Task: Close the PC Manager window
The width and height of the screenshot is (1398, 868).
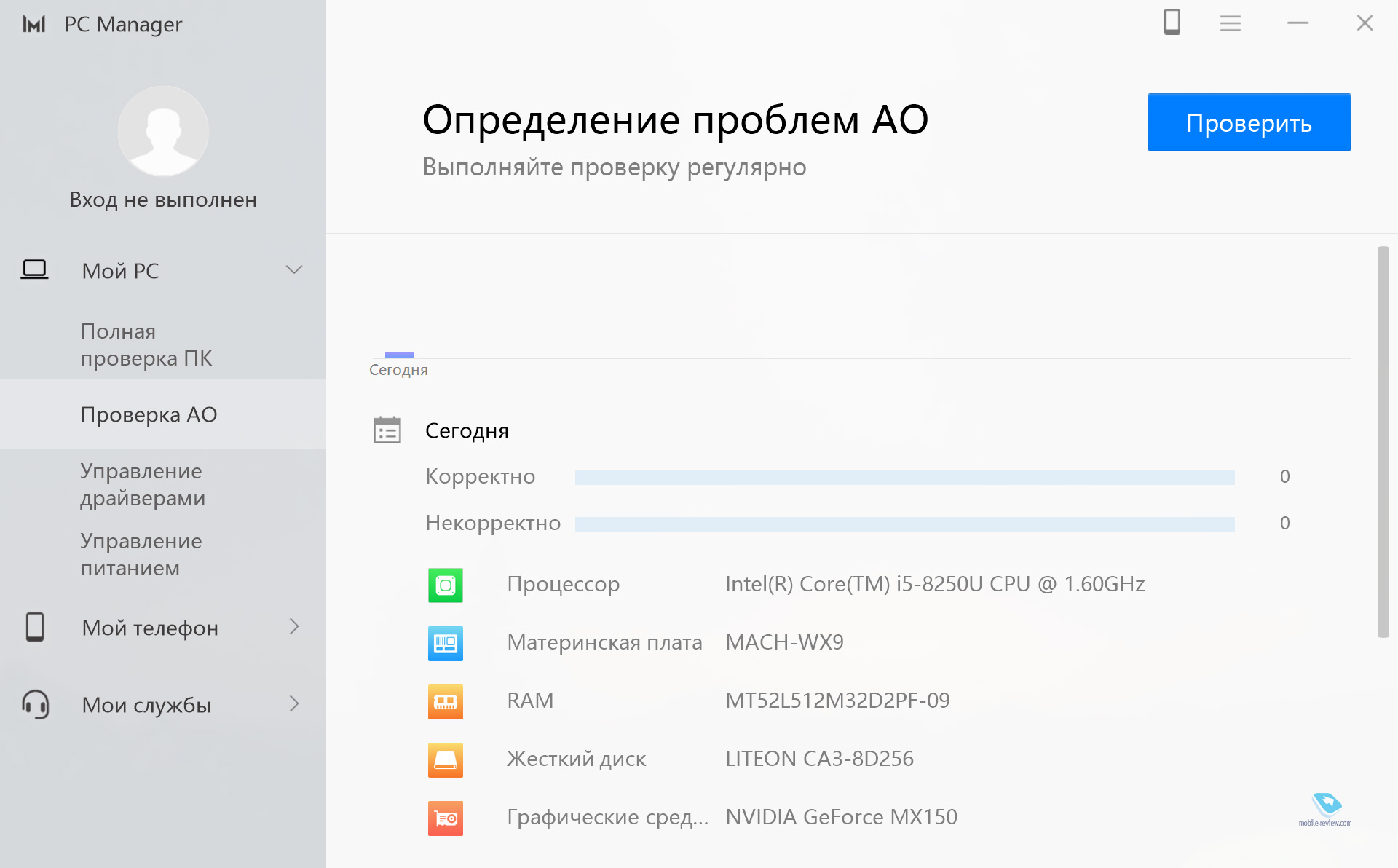Action: pos(1365,23)
